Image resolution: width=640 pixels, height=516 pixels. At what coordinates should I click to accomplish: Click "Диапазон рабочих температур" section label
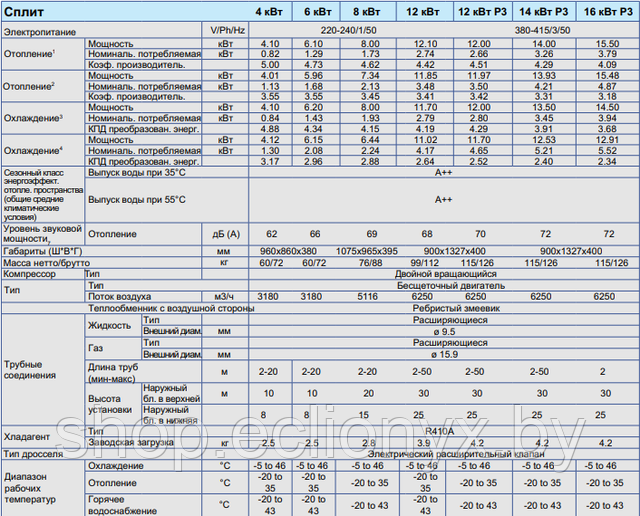pos(29,488)
